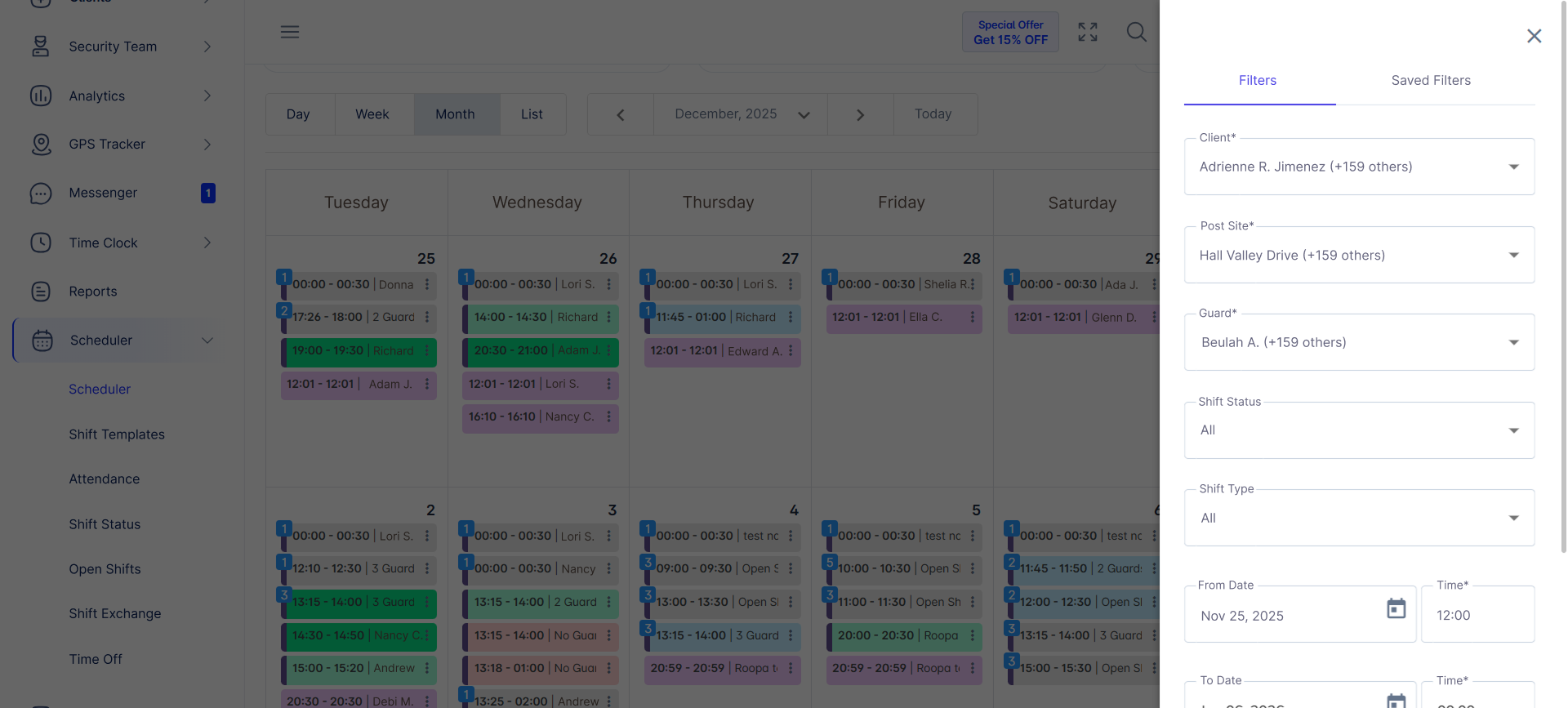Screen dimensions: 1568x708
Task: Switch to the Saved Filters tab
Action: point(1431,80)
